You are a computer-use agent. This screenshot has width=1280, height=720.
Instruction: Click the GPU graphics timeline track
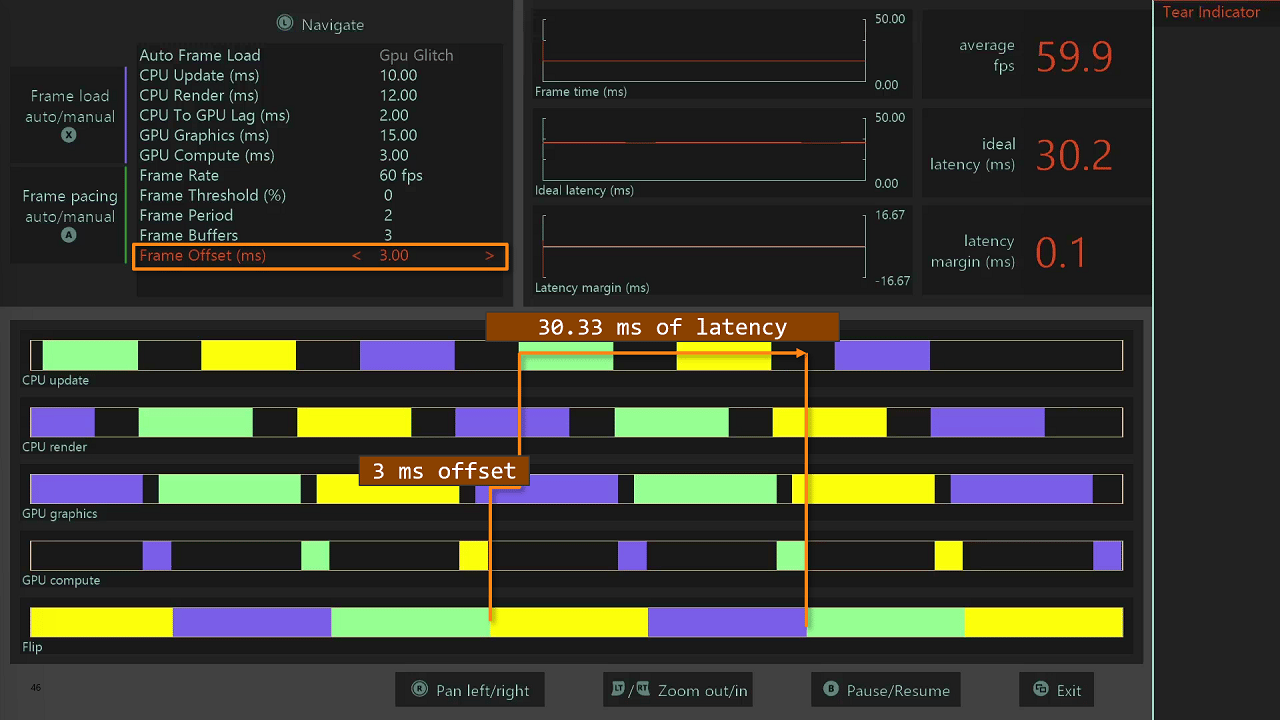[x=576, y=489]
